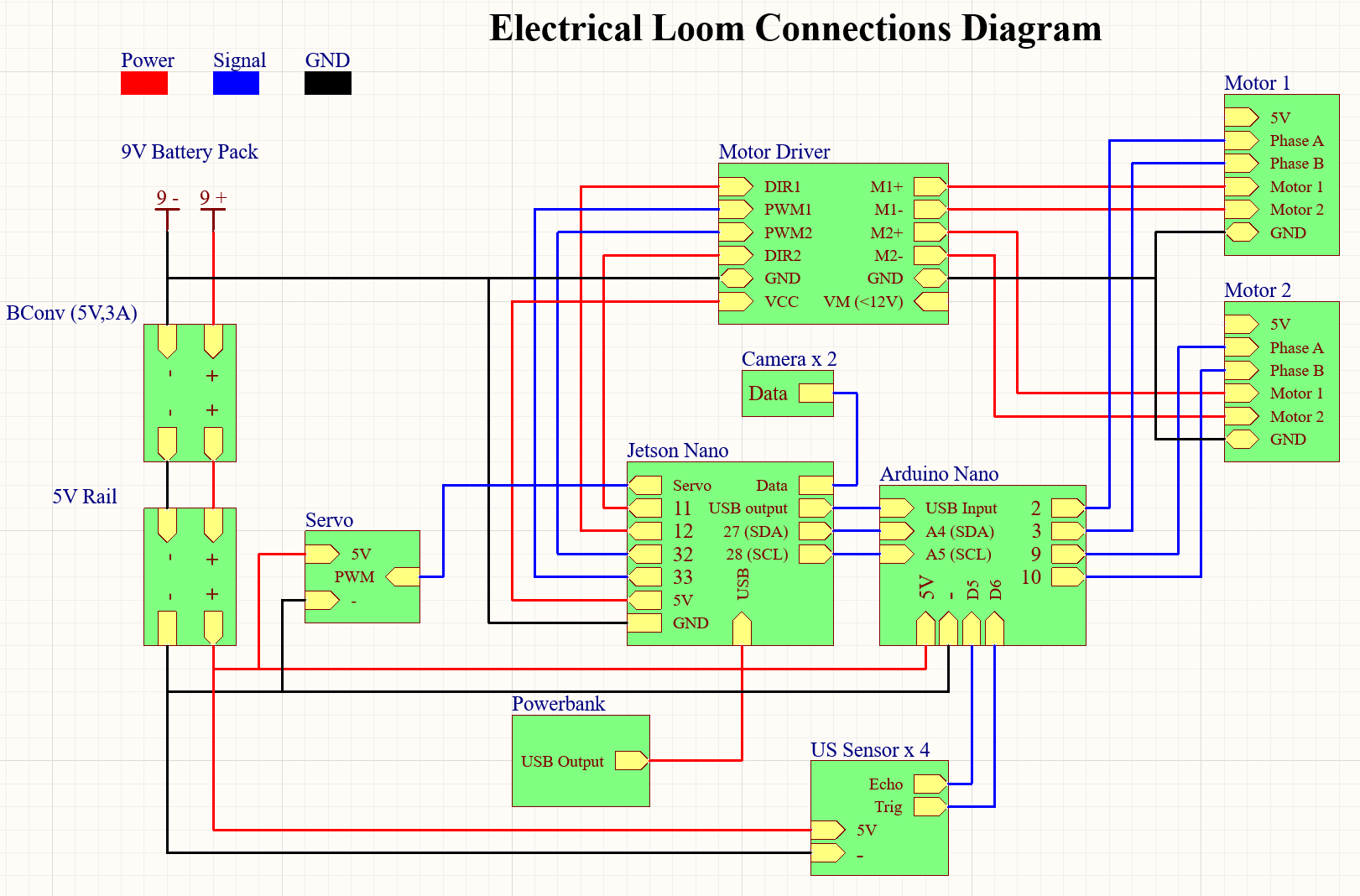Select the M1+ output port on Motor Driver
1360x896 pixels.
[x=931, y=186]
